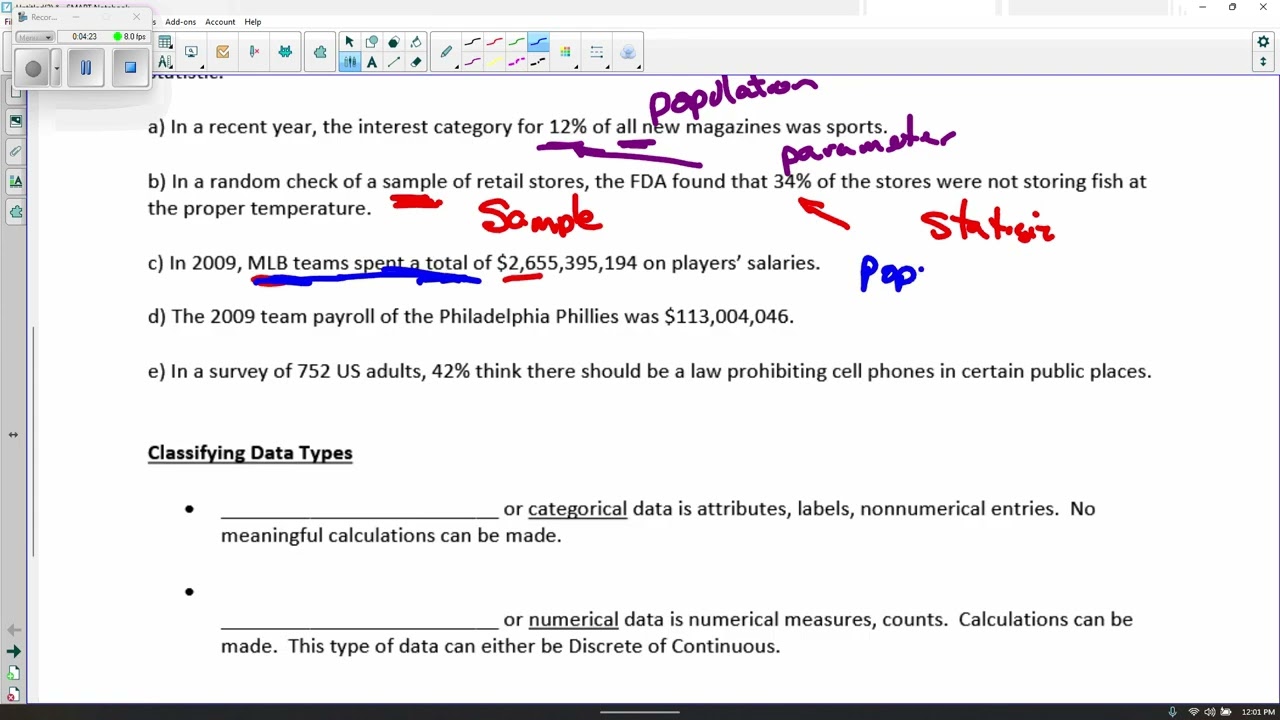Select the text tool with letter A
The height and width of the screenshot is (720, 1280).
371,62
